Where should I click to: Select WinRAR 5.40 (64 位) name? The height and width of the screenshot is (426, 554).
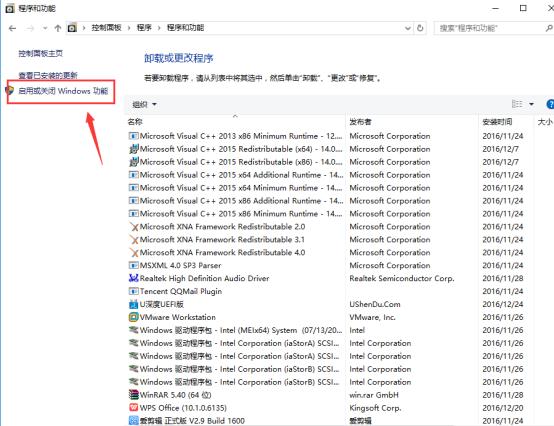click(176, 395)
